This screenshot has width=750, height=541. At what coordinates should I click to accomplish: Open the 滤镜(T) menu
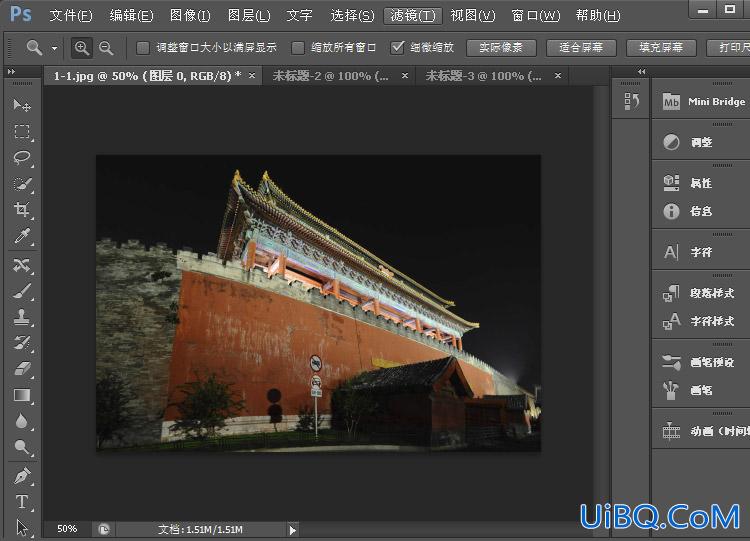413,16
